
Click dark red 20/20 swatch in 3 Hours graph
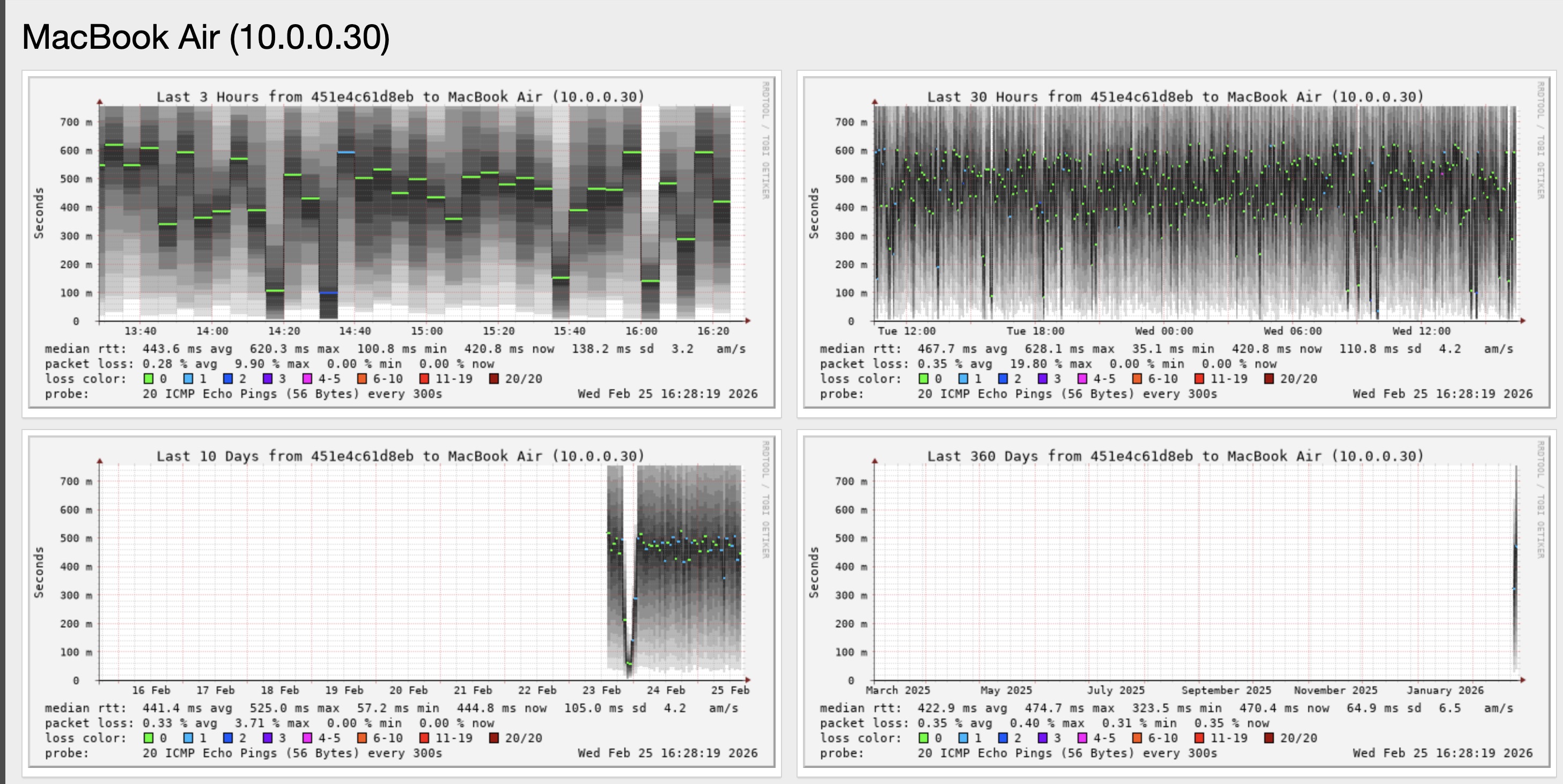pyautogui.click(x=494, y=379)
